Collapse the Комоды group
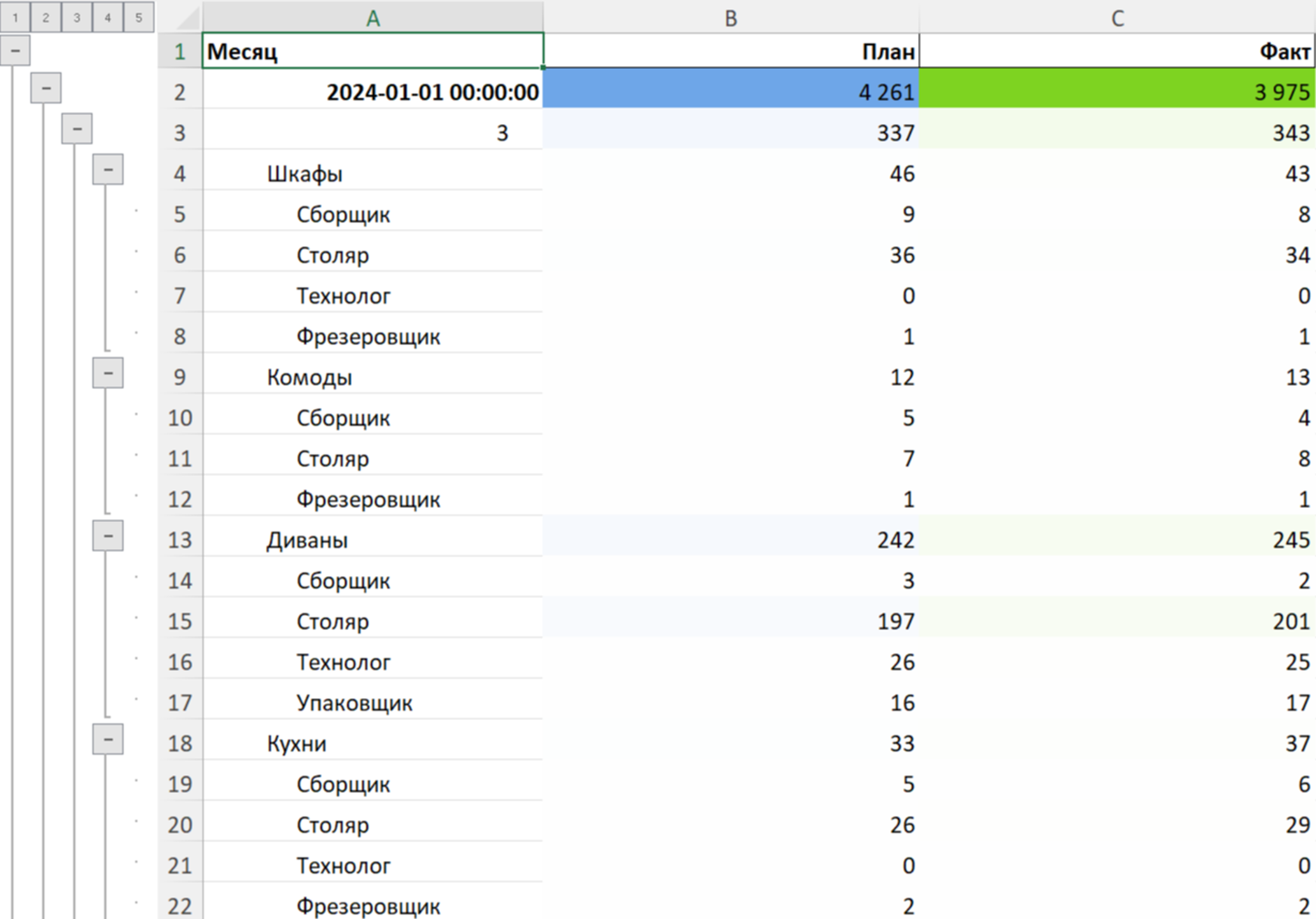 click(108, 373)
